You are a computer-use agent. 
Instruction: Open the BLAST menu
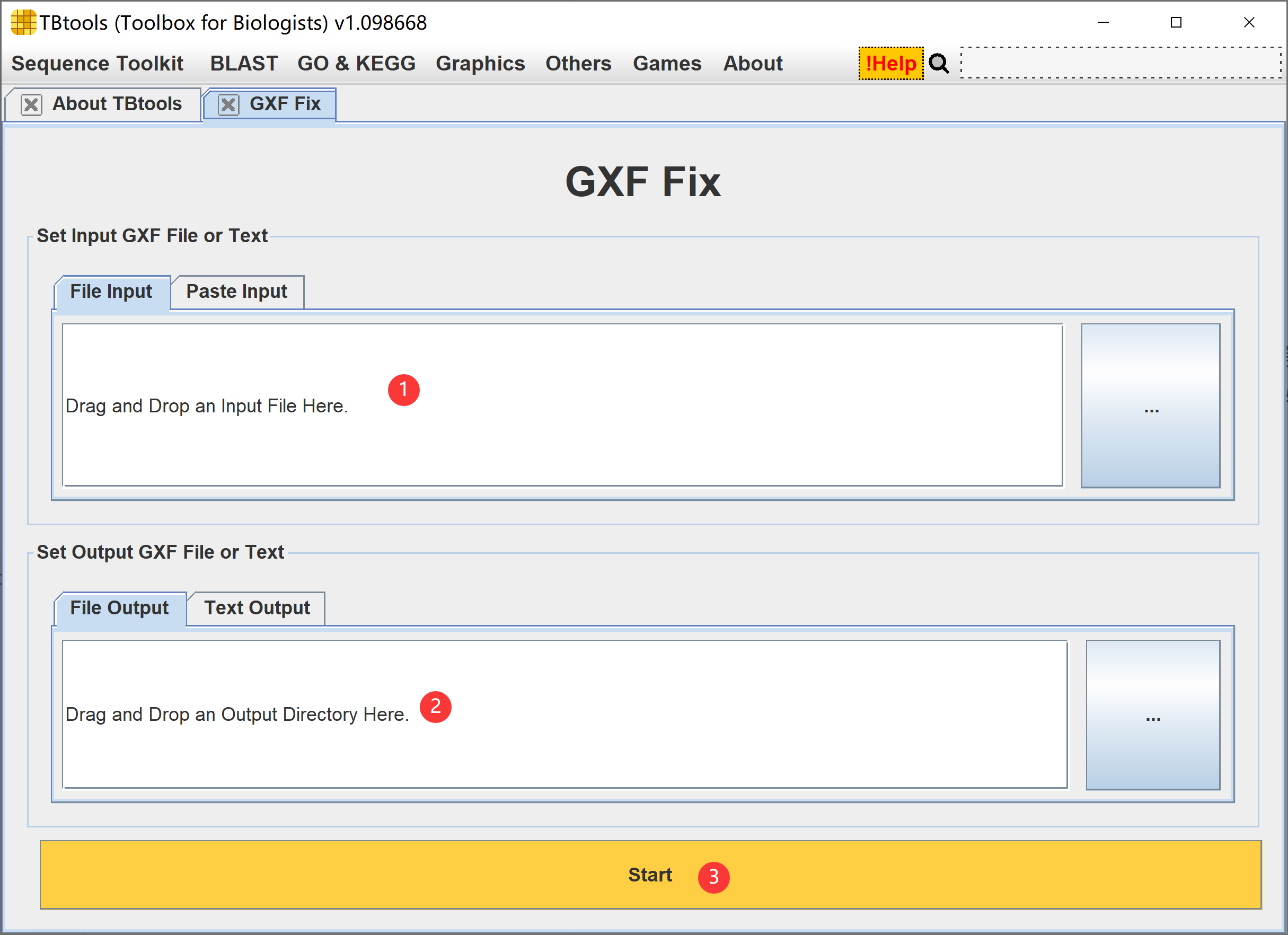(244, 64)
